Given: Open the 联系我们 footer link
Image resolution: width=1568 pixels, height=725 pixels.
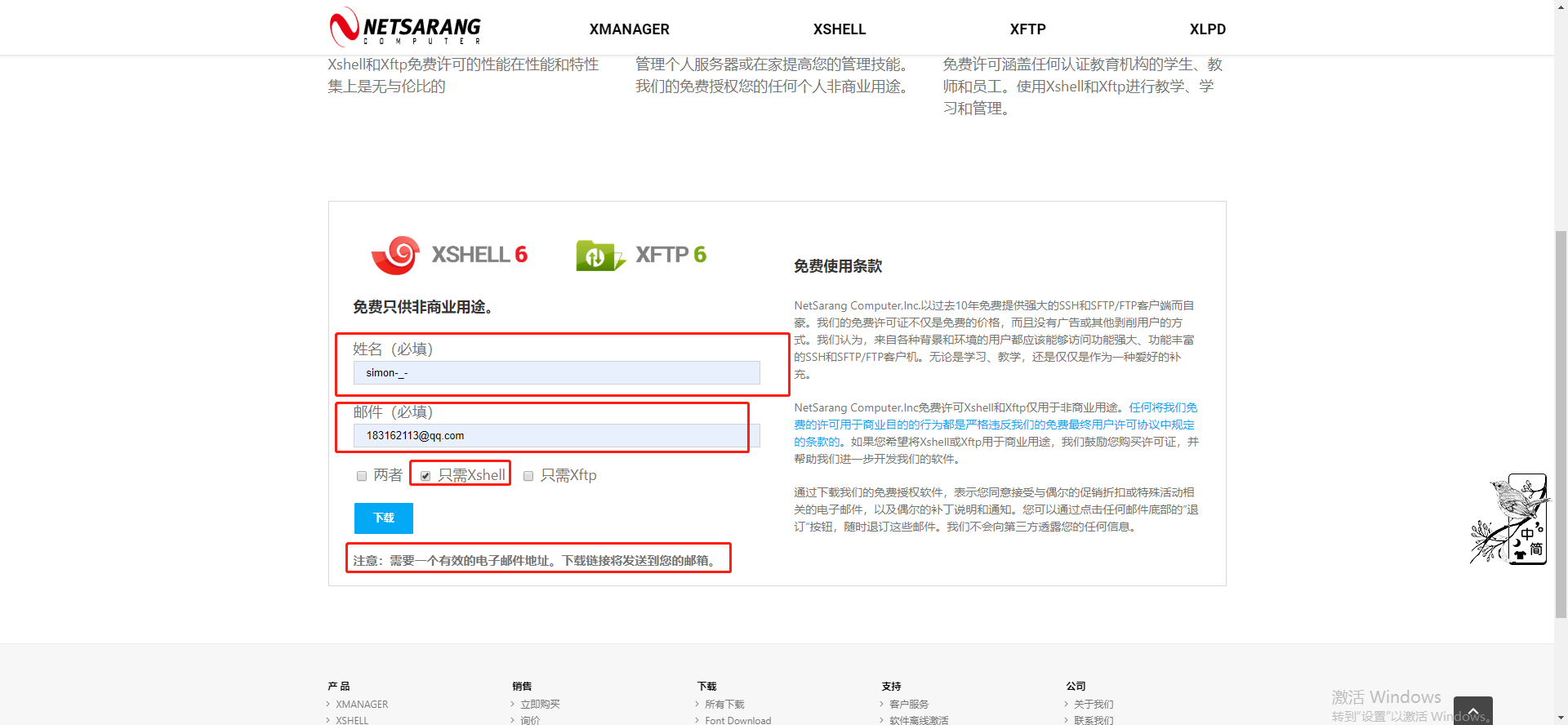Looking at the screenshot, I should point(1094,720).
